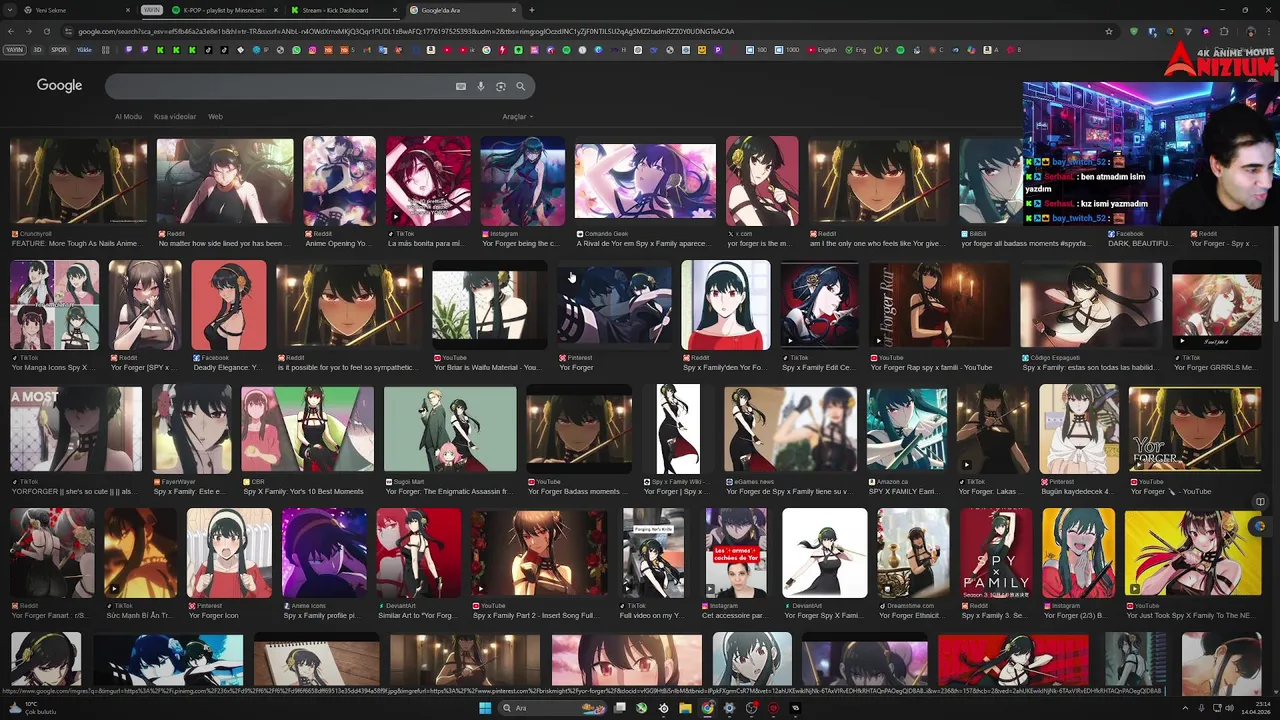The height and width of the screenshot is (720, 1280).
Task: Open Task View on the taskbar
Action: (x=620, y=708)
